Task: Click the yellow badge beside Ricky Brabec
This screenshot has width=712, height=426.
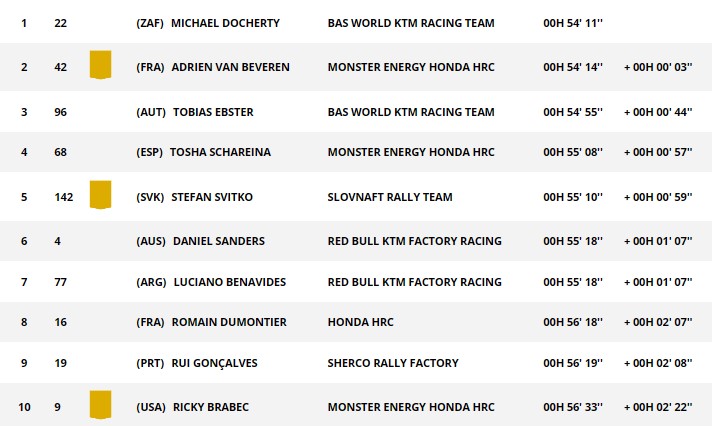Action: (100, 404)
